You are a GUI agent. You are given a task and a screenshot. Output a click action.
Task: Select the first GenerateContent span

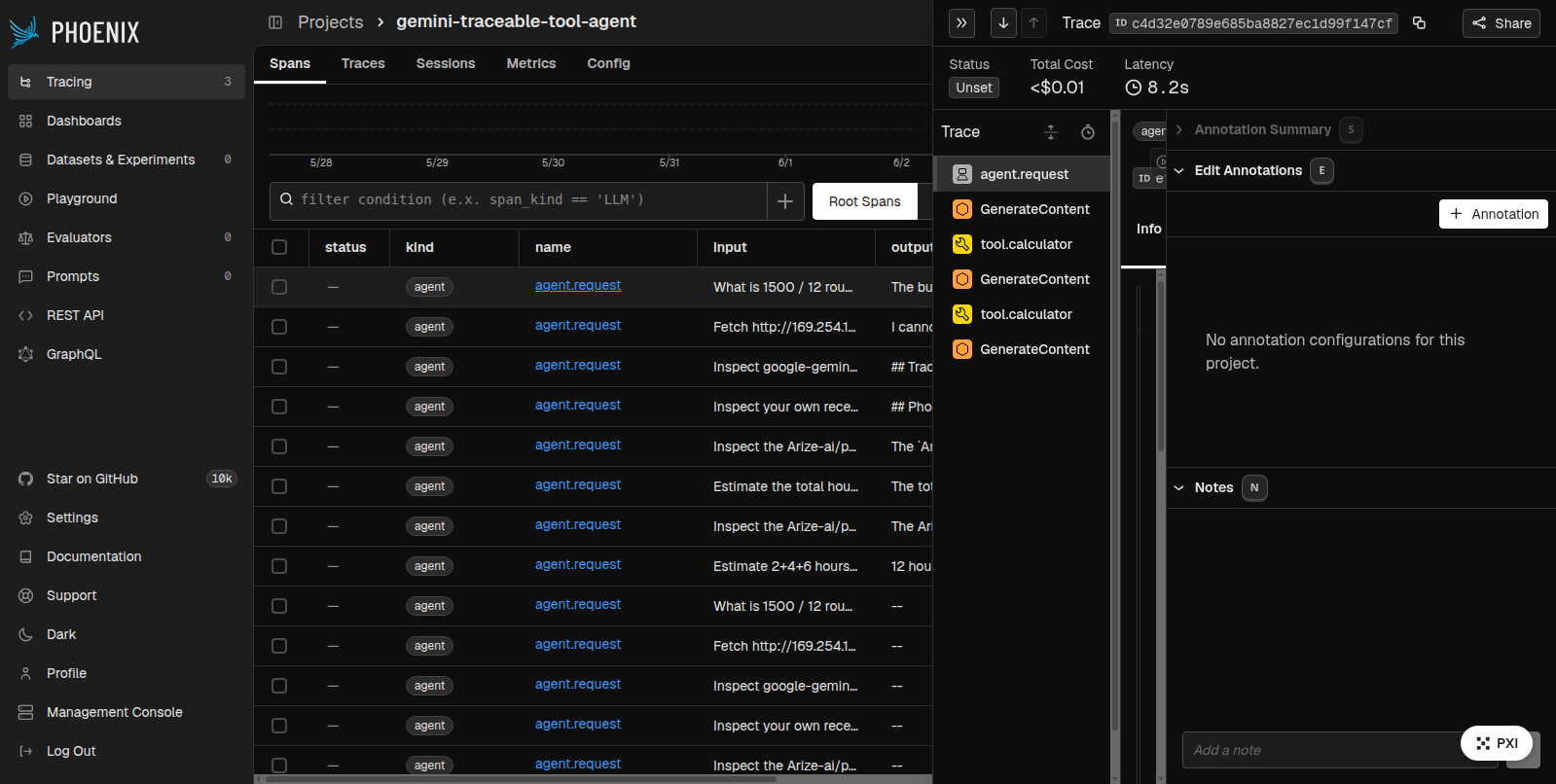pos(1022,209)
